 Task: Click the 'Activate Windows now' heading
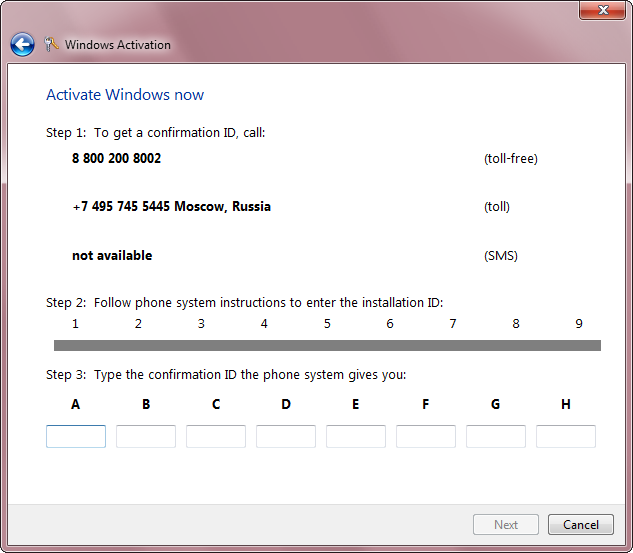click(x=125, y=95)
